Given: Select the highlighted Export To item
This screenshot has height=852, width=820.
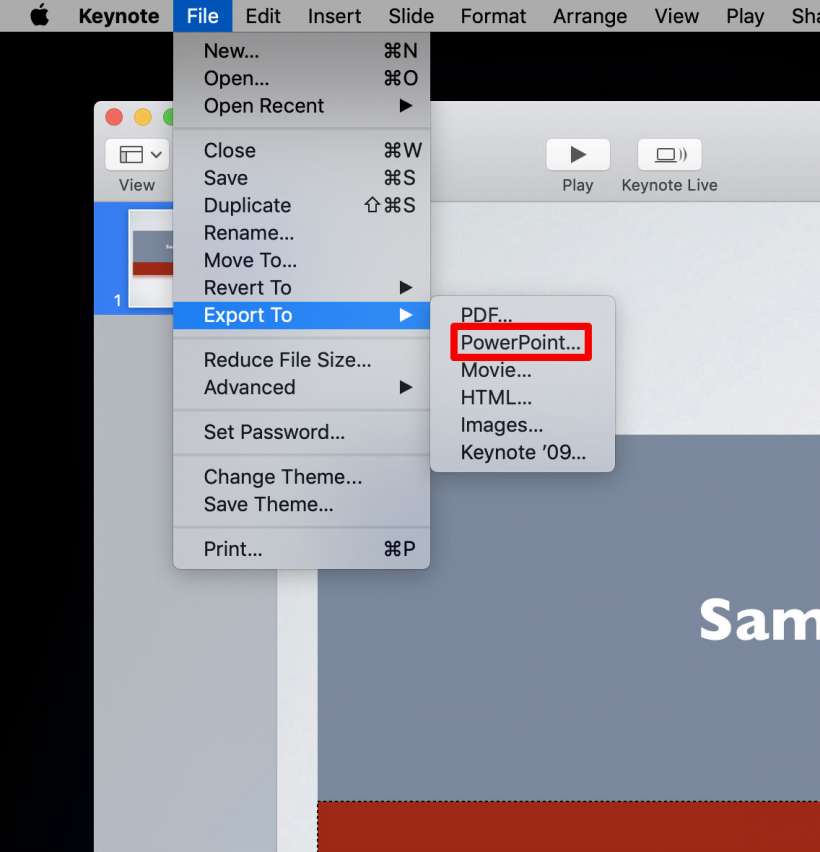Looking at the screenshot, I should [x=302, y=315].
